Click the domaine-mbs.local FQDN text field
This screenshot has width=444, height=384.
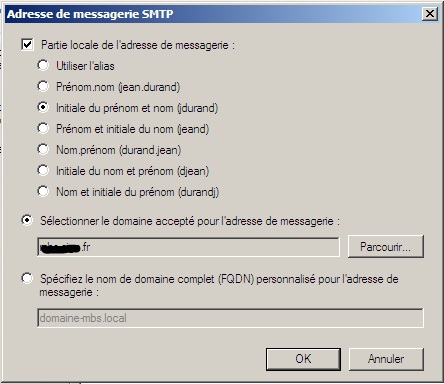coord(230,318)
